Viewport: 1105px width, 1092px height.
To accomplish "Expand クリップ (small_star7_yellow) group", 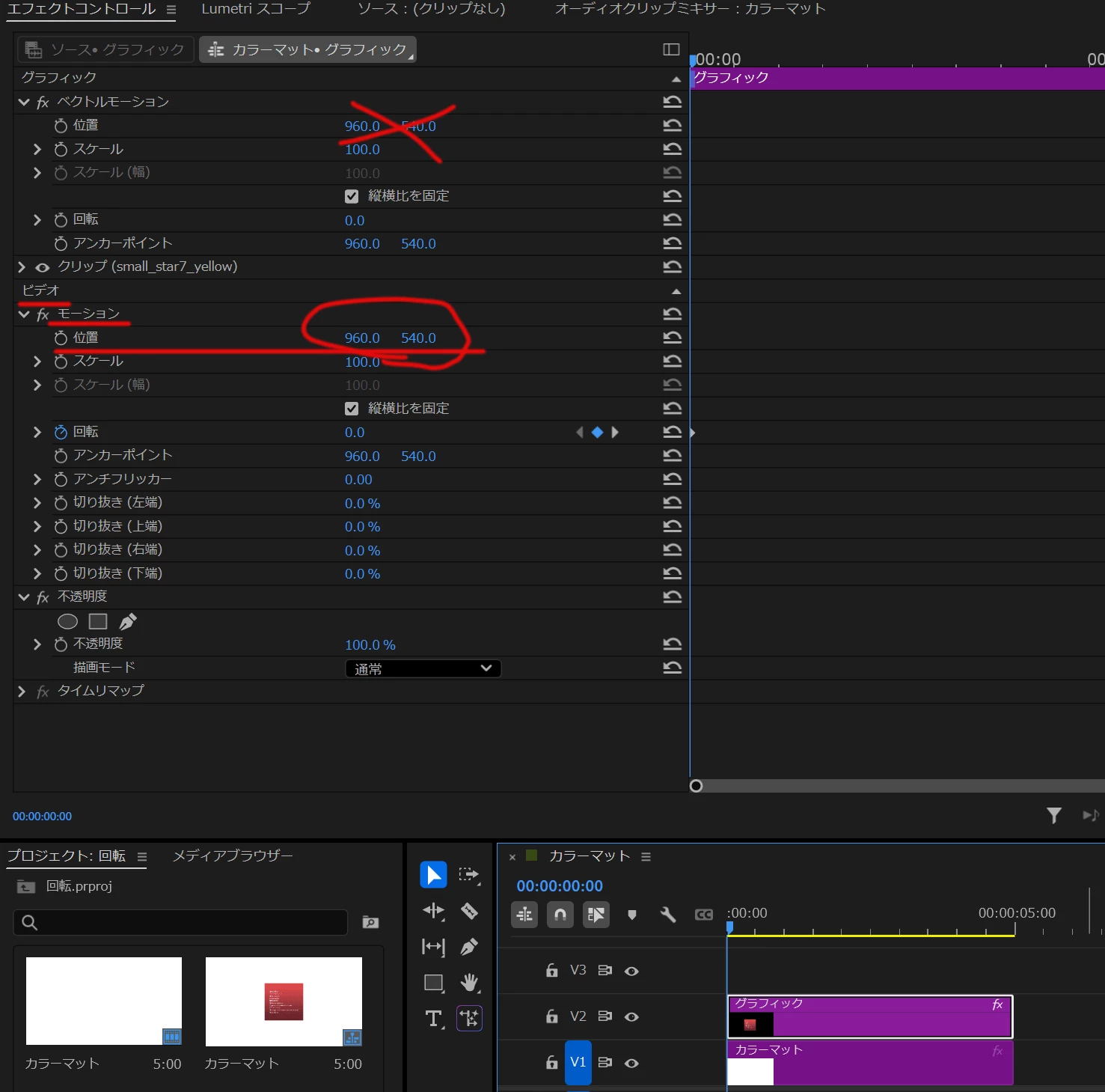I will pos(22,267).
